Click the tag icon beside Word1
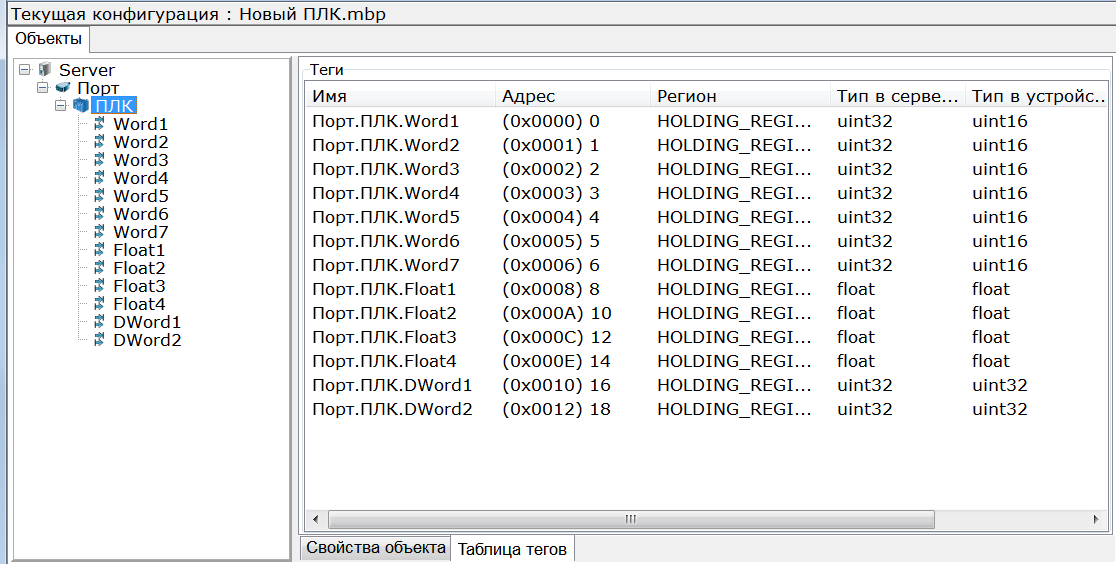 (x=99, y=124)
